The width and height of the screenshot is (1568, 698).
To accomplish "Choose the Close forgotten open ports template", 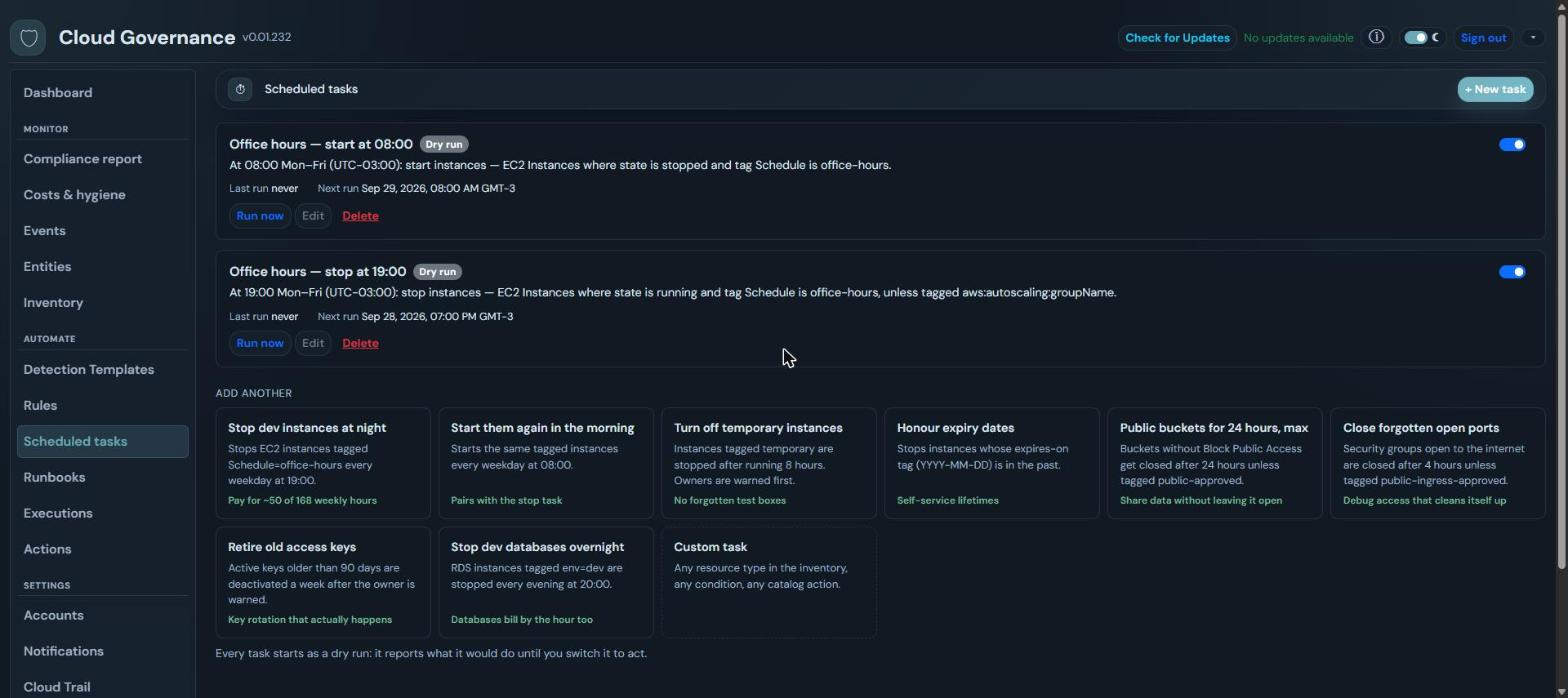I will pos(1438,463).
